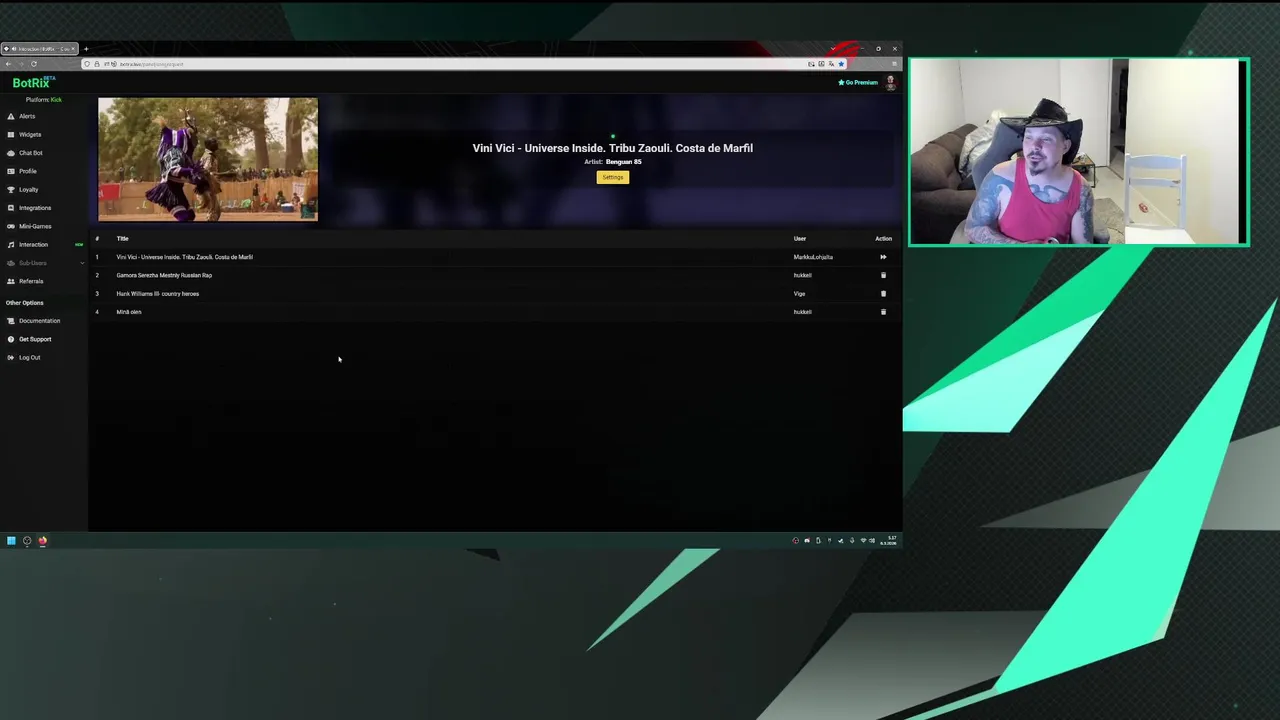Click the Referrals people icon
Screen dimensions: 1280x720
pos(11,281)
